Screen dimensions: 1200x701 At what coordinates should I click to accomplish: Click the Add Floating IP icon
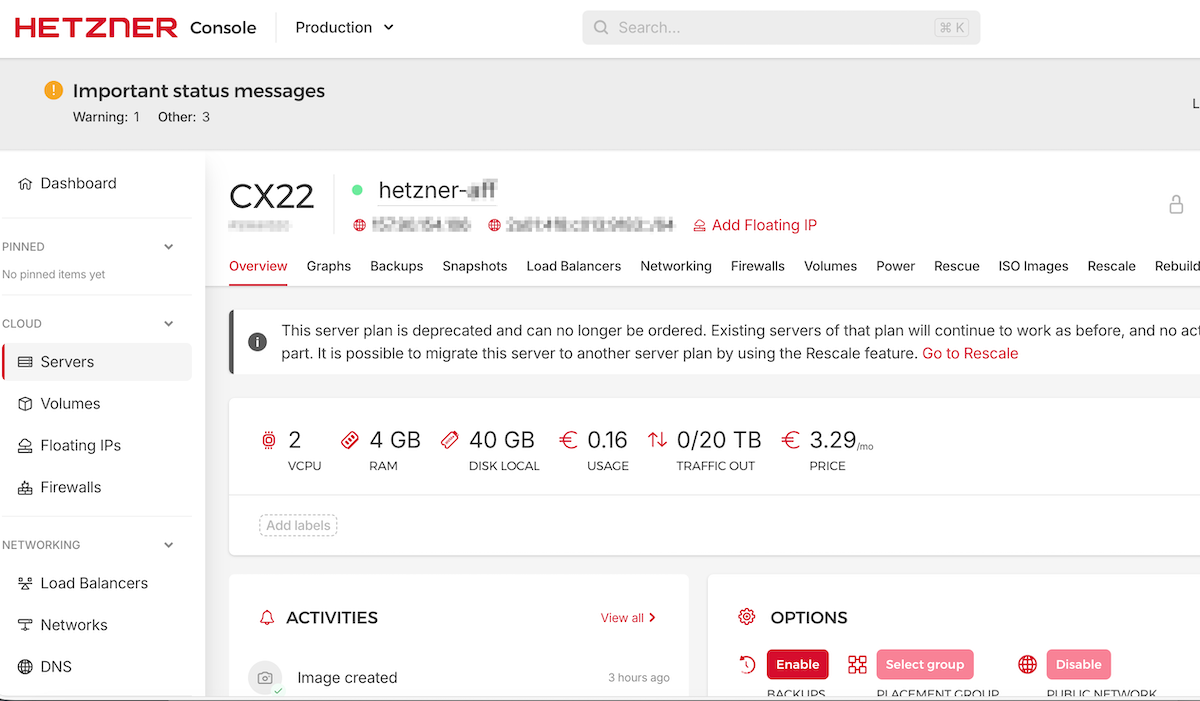[x=700, y=226]
